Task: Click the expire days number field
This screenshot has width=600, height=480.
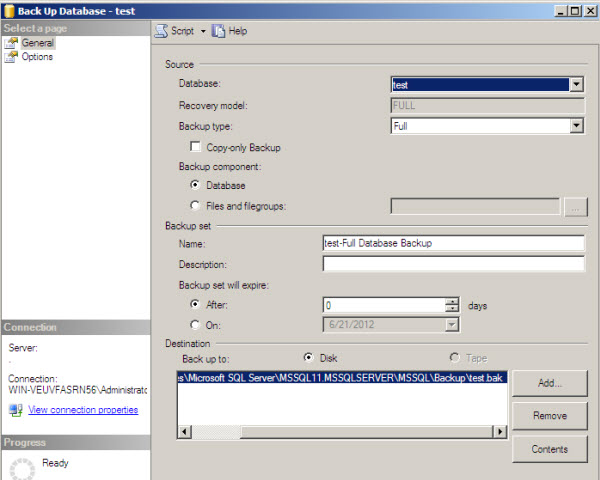Action: point(384,305)
